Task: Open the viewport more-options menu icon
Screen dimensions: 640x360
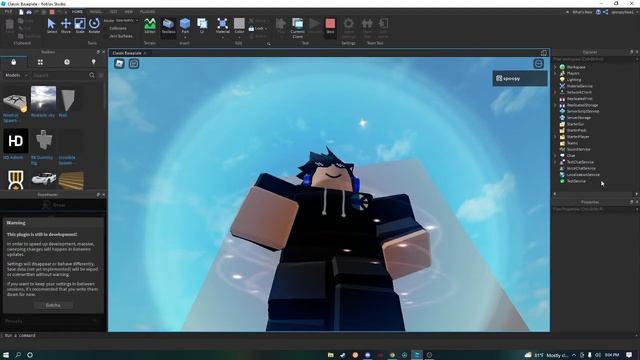Action: coord(539,64)
